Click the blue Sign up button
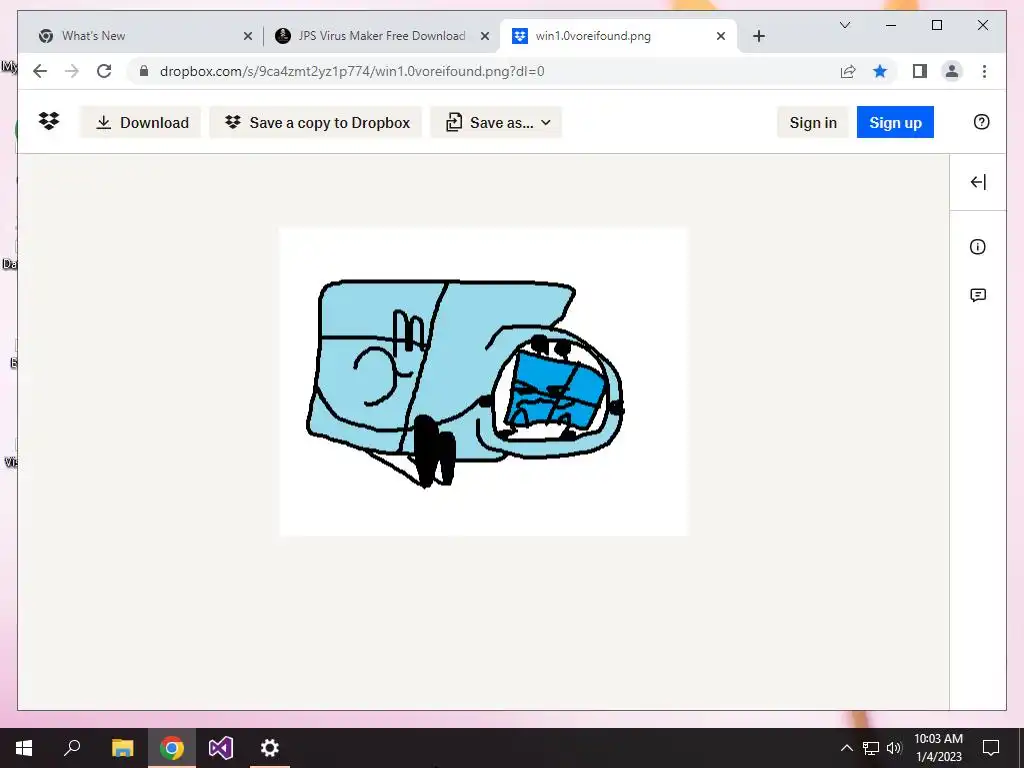Viewport: 1024px width, 768px height. (x=895, y=123)
